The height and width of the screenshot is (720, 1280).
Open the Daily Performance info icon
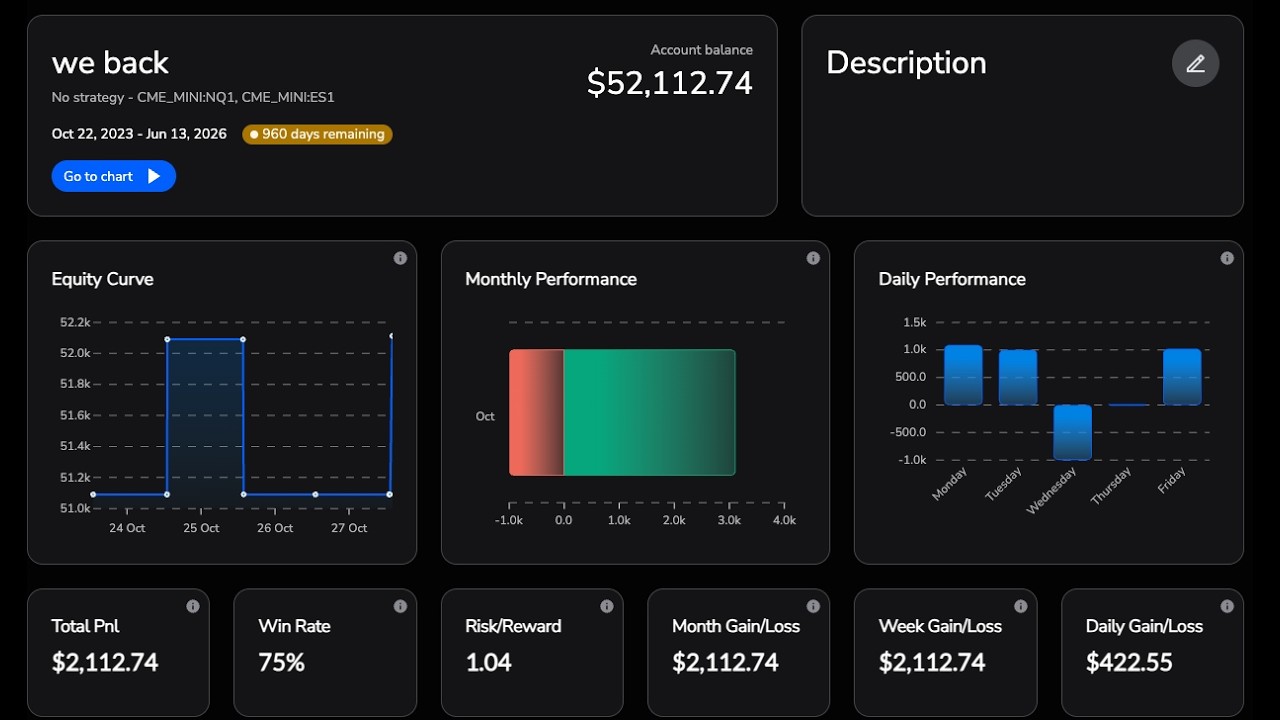click(x=1227, y=258)
